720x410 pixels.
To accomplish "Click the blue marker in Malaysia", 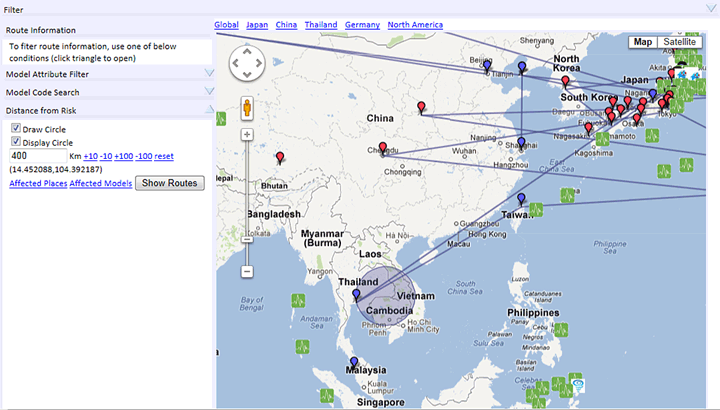I will [x=354, y=363].
